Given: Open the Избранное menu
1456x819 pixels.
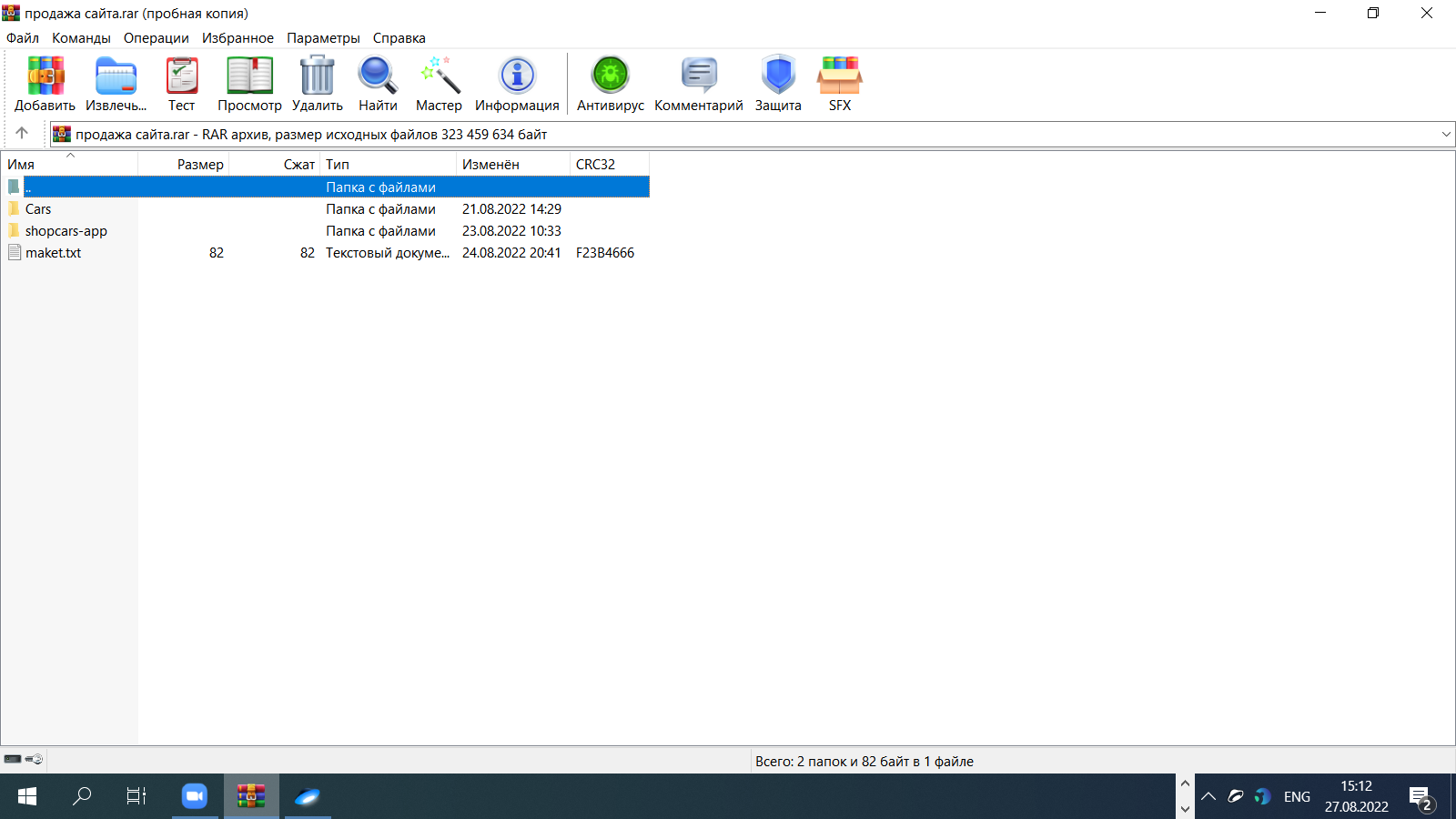Looking at the screenshot, I should [238, 38].
